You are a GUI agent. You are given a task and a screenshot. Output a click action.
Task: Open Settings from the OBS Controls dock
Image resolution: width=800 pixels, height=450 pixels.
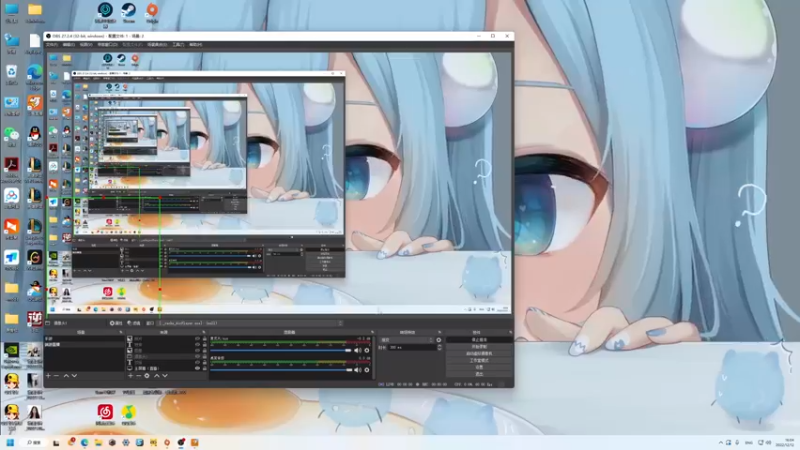click(480, 367)
